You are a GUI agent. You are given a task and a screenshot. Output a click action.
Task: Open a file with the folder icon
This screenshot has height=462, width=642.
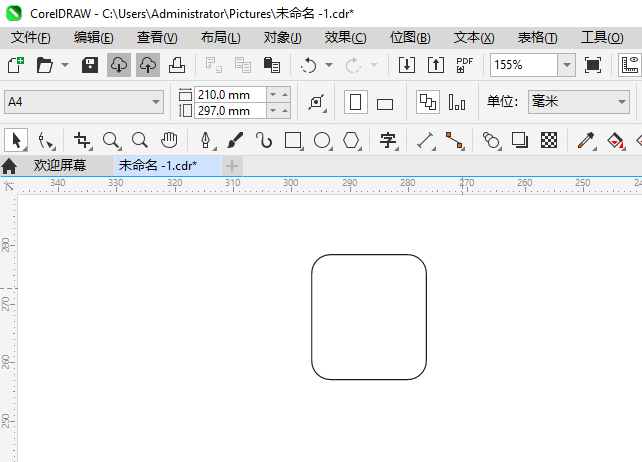click(x=45, y=65)
